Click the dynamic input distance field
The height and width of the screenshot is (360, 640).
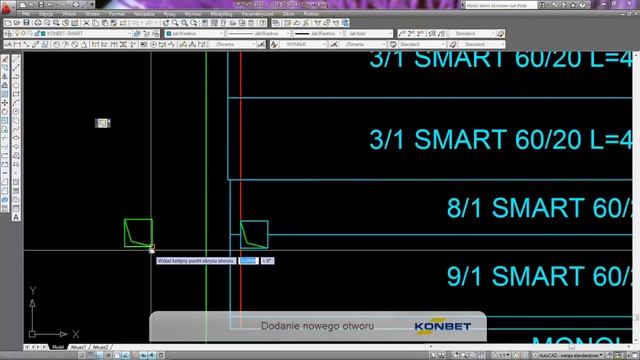[x=248, y=260]
